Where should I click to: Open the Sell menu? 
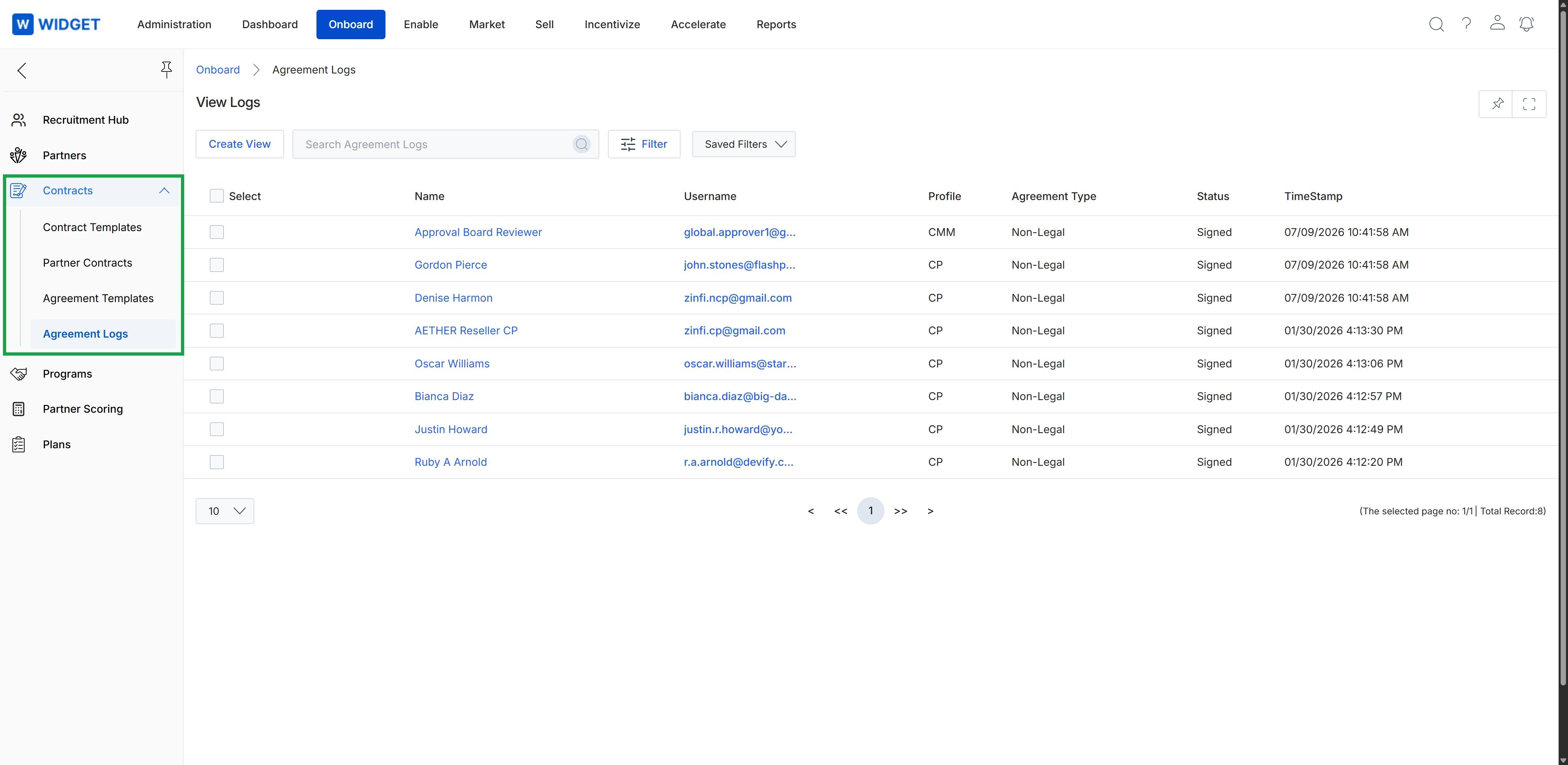point(544,24)
